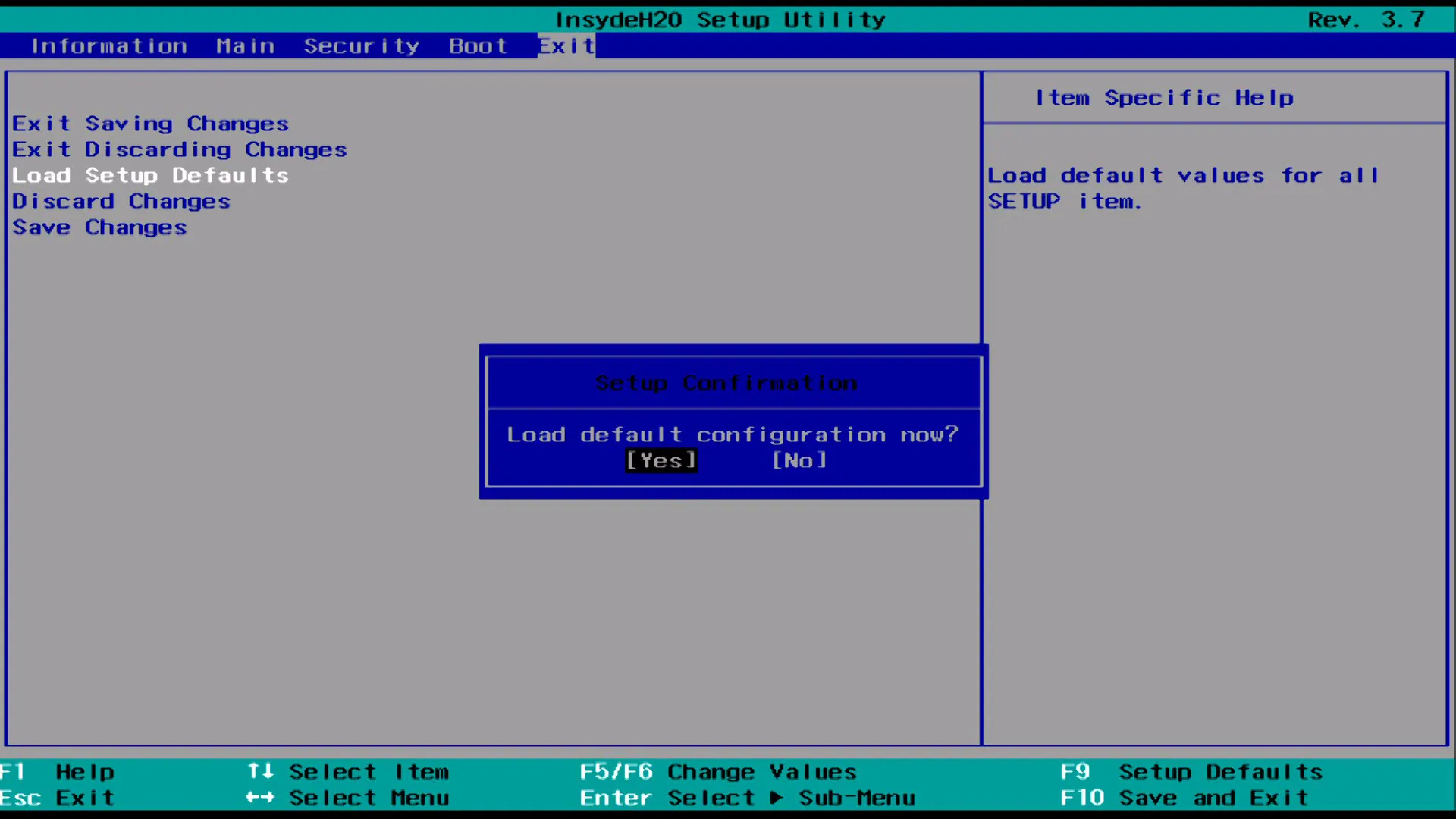Image resolution: width=1456 pixels, height=819 pixels.
Task: Select Load Setup Defaults option
Action: [150, 174]
